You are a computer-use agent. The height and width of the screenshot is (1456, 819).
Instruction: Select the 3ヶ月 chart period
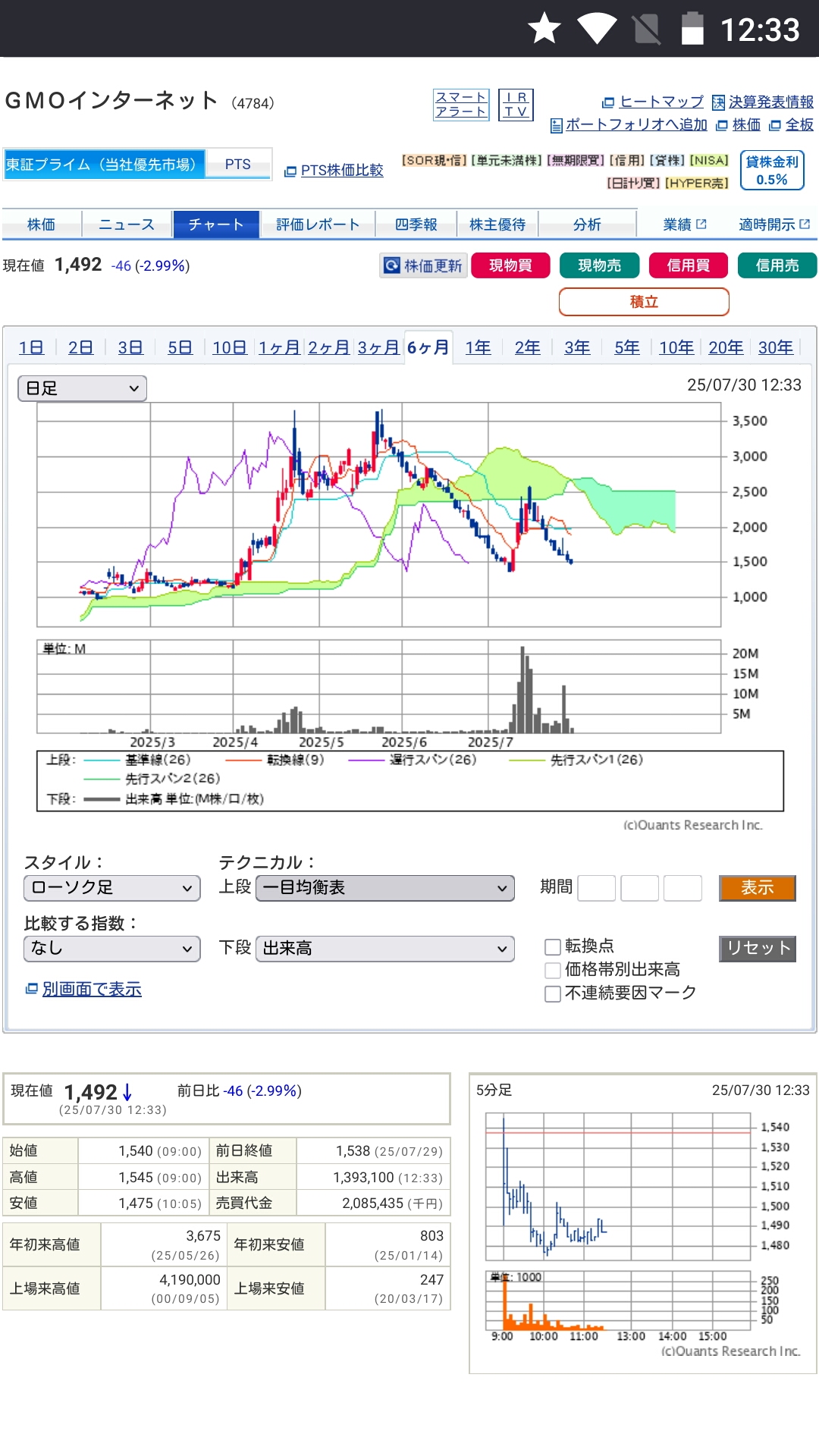[378, 347]
